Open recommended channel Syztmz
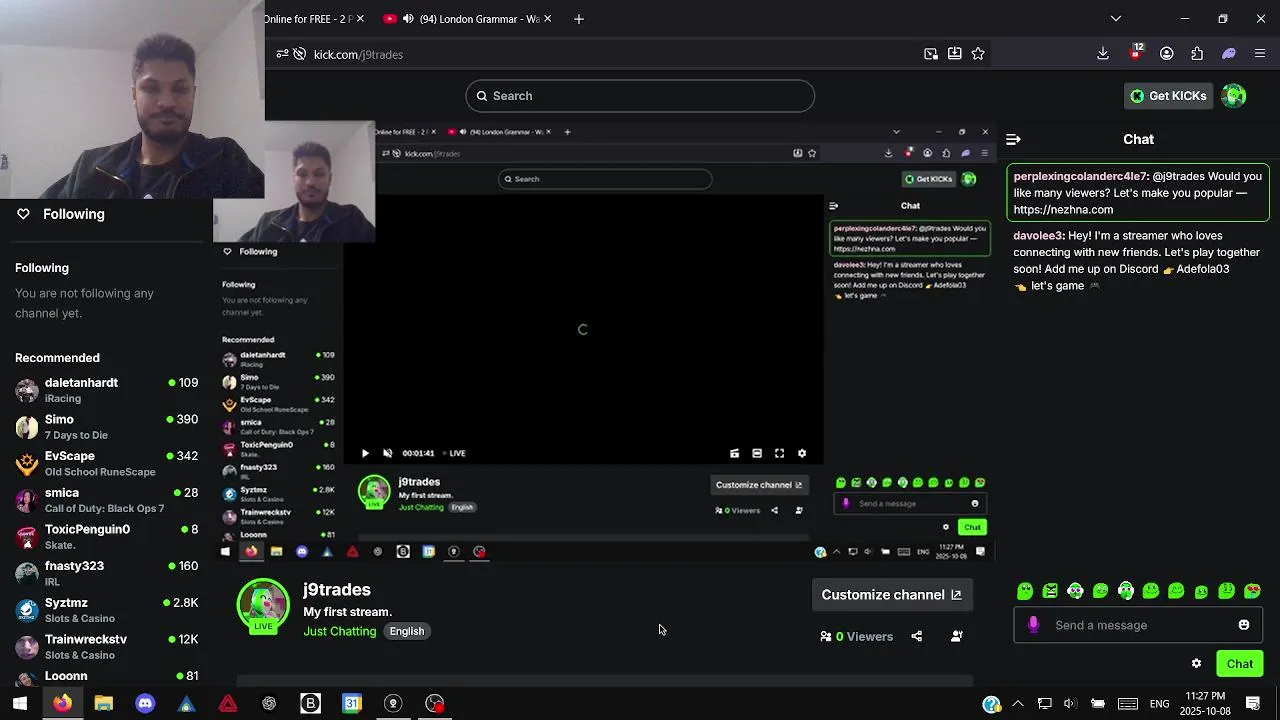The height and width of the screenshot is (720, 1280). 106,610
